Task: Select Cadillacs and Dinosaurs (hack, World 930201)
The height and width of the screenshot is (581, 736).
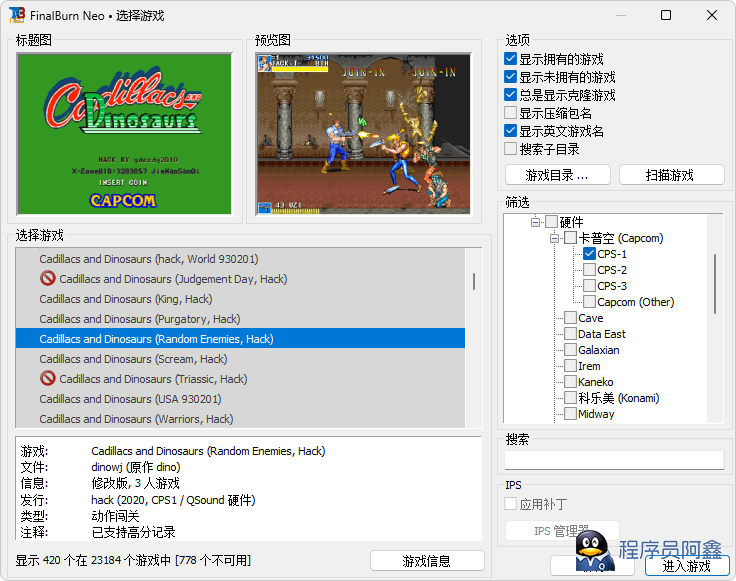Action: (240, 259)
